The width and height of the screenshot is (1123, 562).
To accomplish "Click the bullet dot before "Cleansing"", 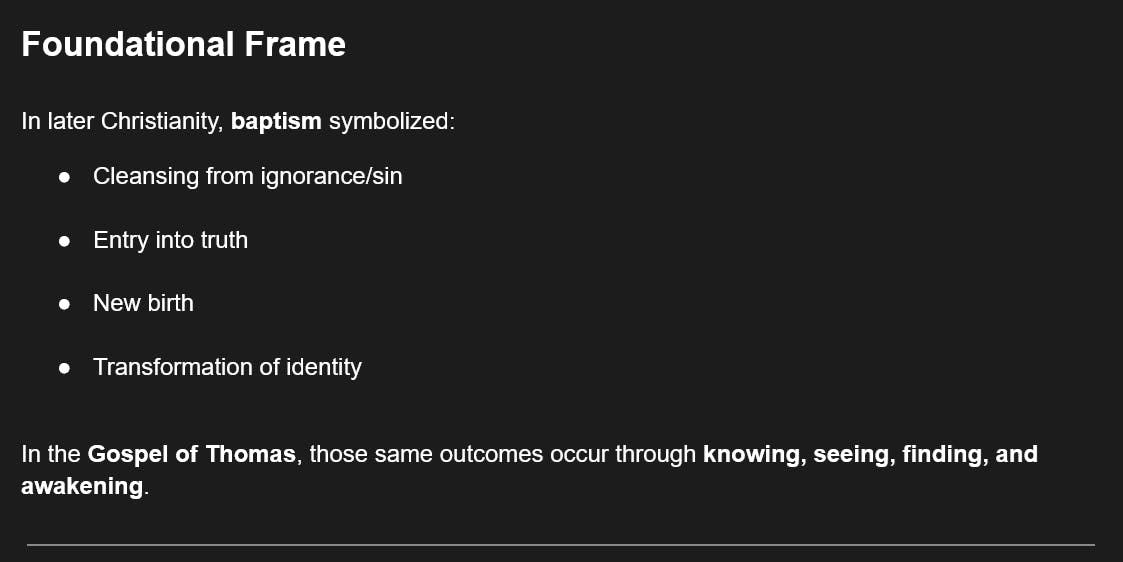I will click(x=64, y=177).
